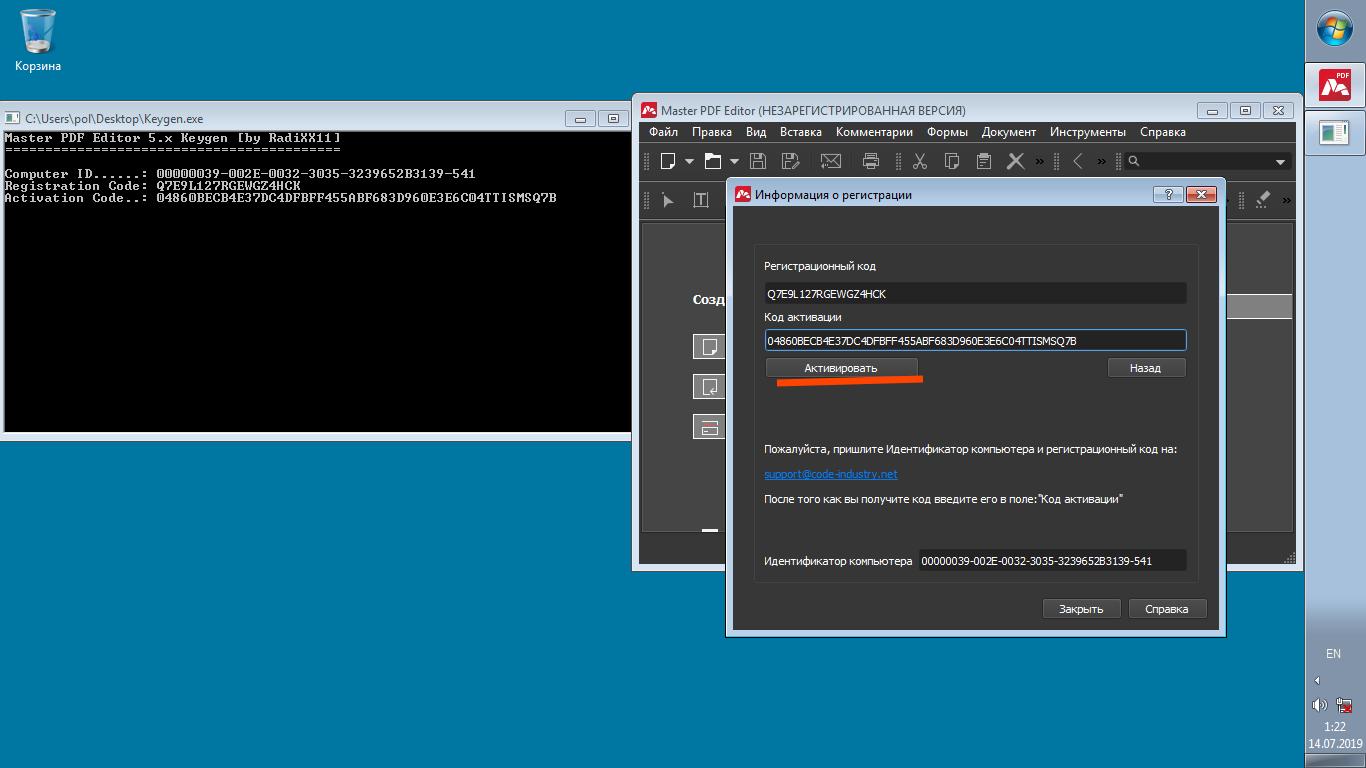The width and height of the screenshot is (1366, 768).
Task: Click Master PDF Editor taskbar icon
Action: (x=1335, y=84)
